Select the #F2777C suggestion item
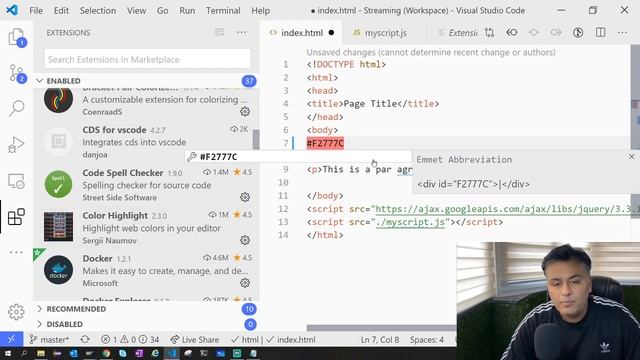The width and height of the screenshot is (640, 360). pyautogui.click(x=298, y=157)
